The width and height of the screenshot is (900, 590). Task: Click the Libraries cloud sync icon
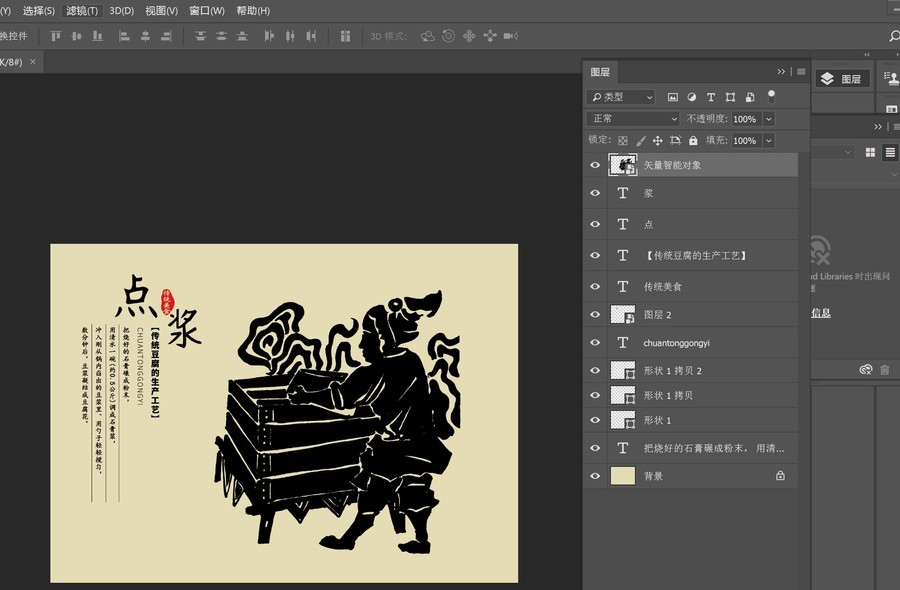coord(866,370)
